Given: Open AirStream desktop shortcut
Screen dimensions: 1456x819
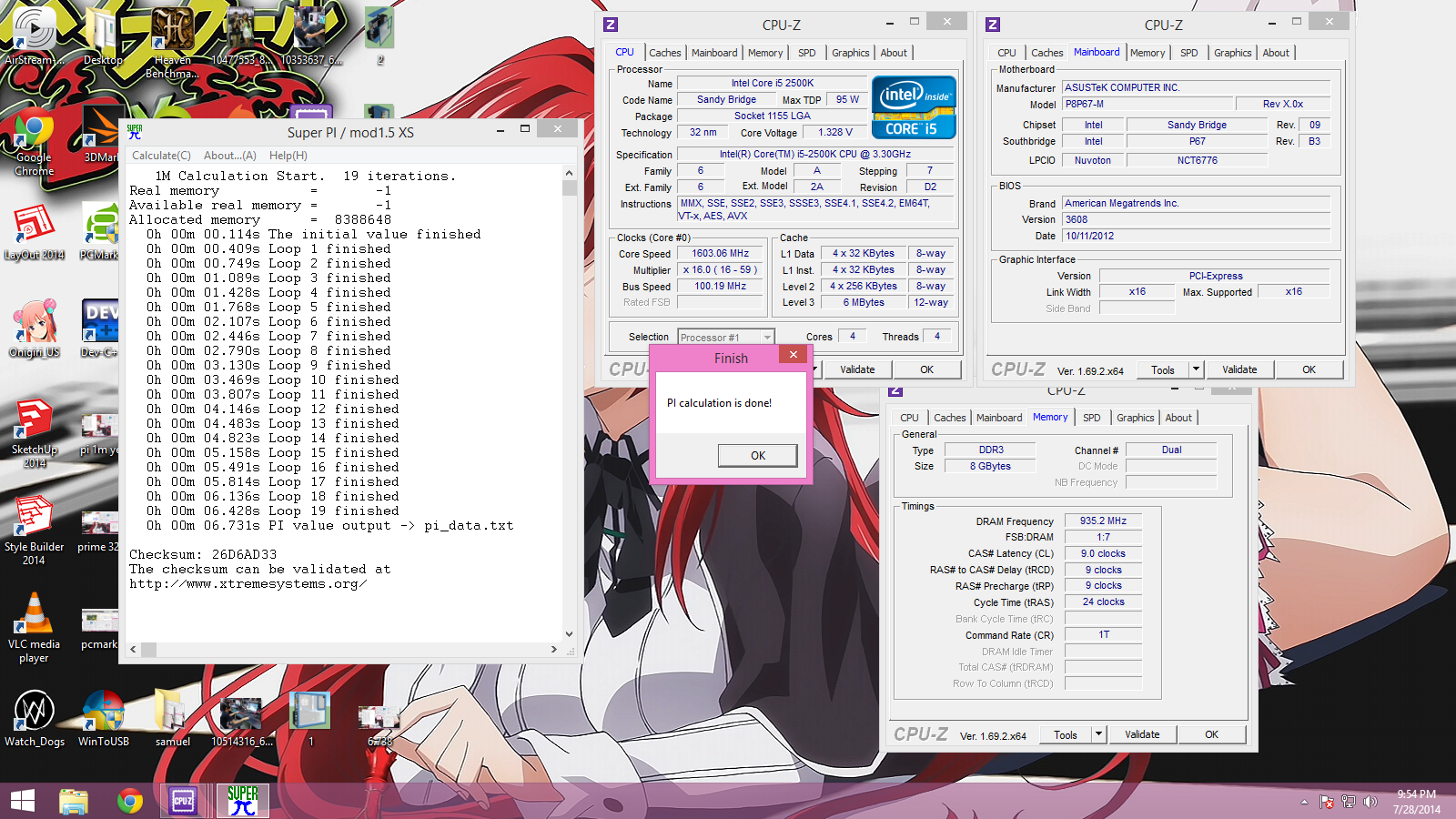Looking at the screenshot, I should click(34, 36).
